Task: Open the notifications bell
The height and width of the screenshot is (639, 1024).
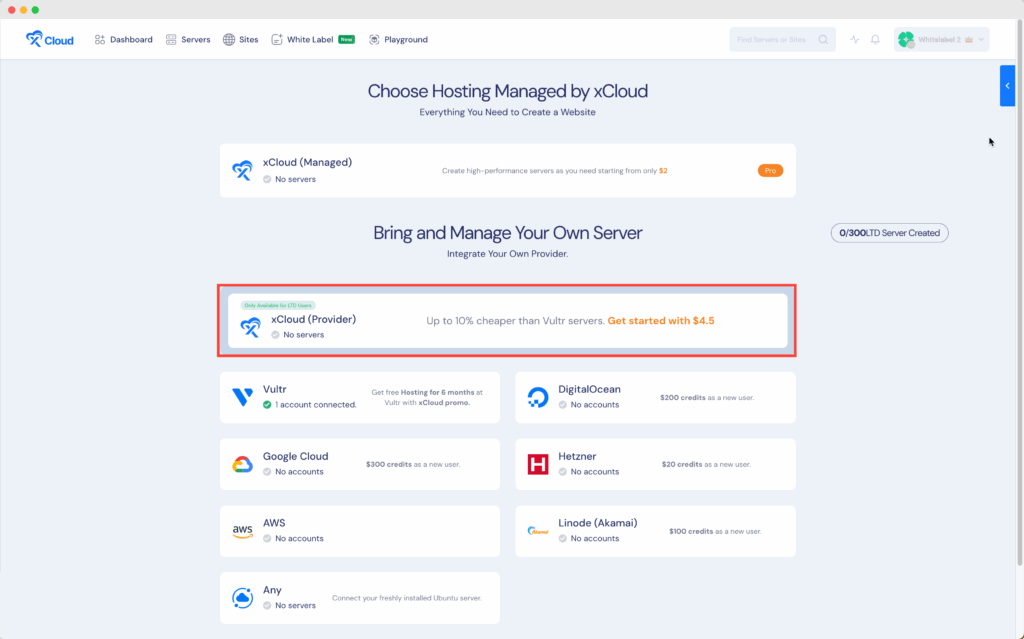Action: click(875, 40)
